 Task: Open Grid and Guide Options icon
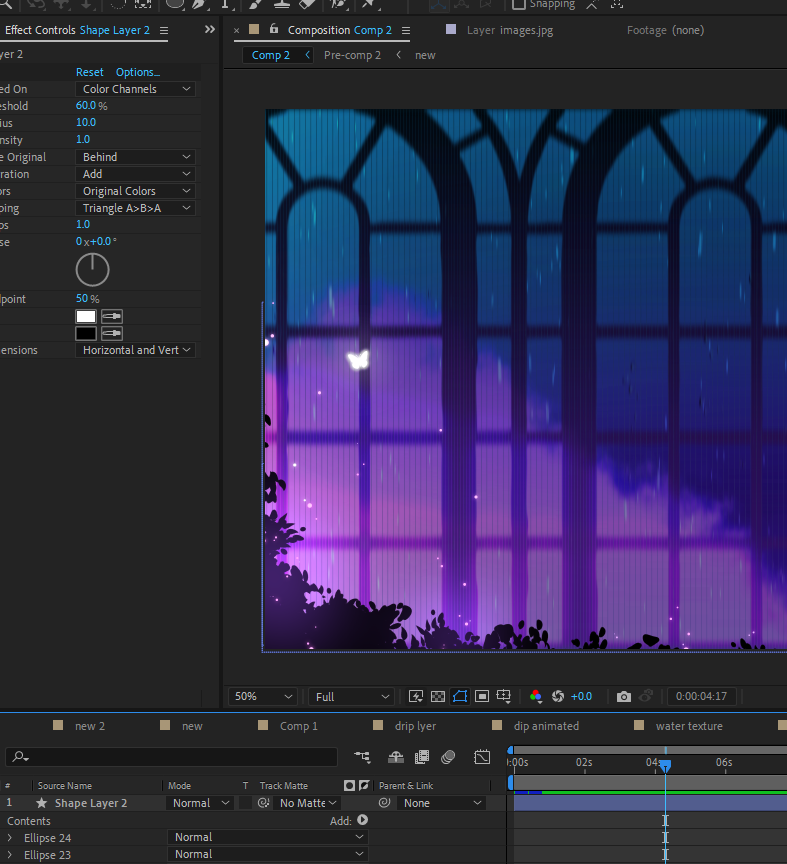[x=504, y=696]
